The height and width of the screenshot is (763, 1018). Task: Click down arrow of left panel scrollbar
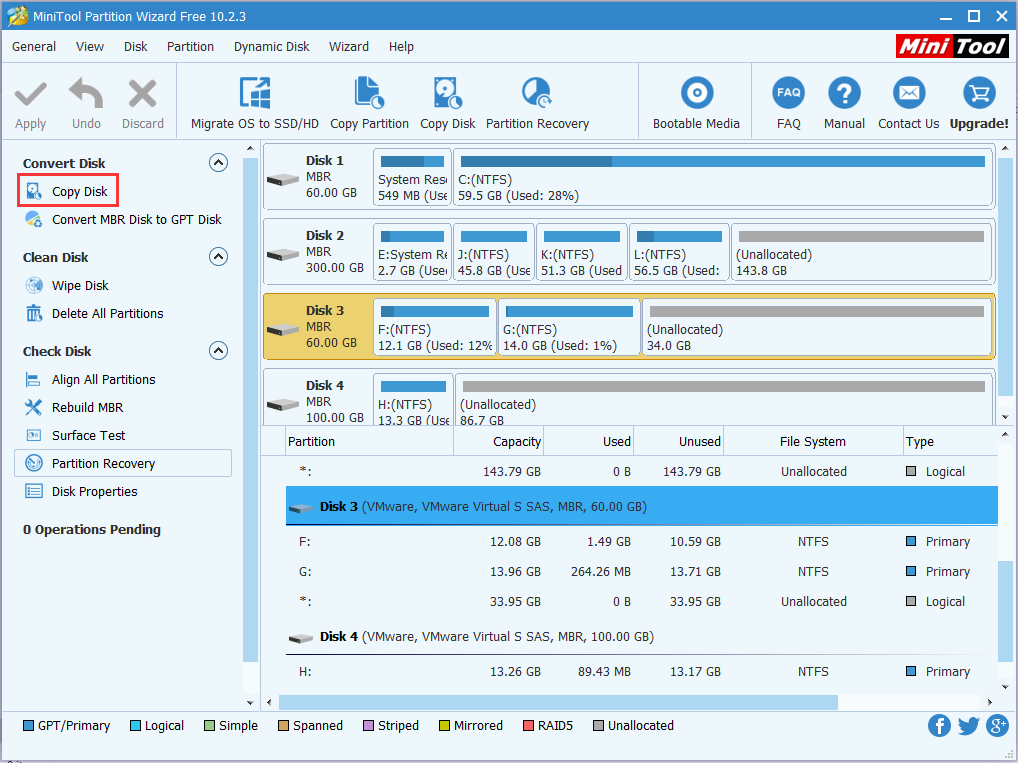coord(251,702)
